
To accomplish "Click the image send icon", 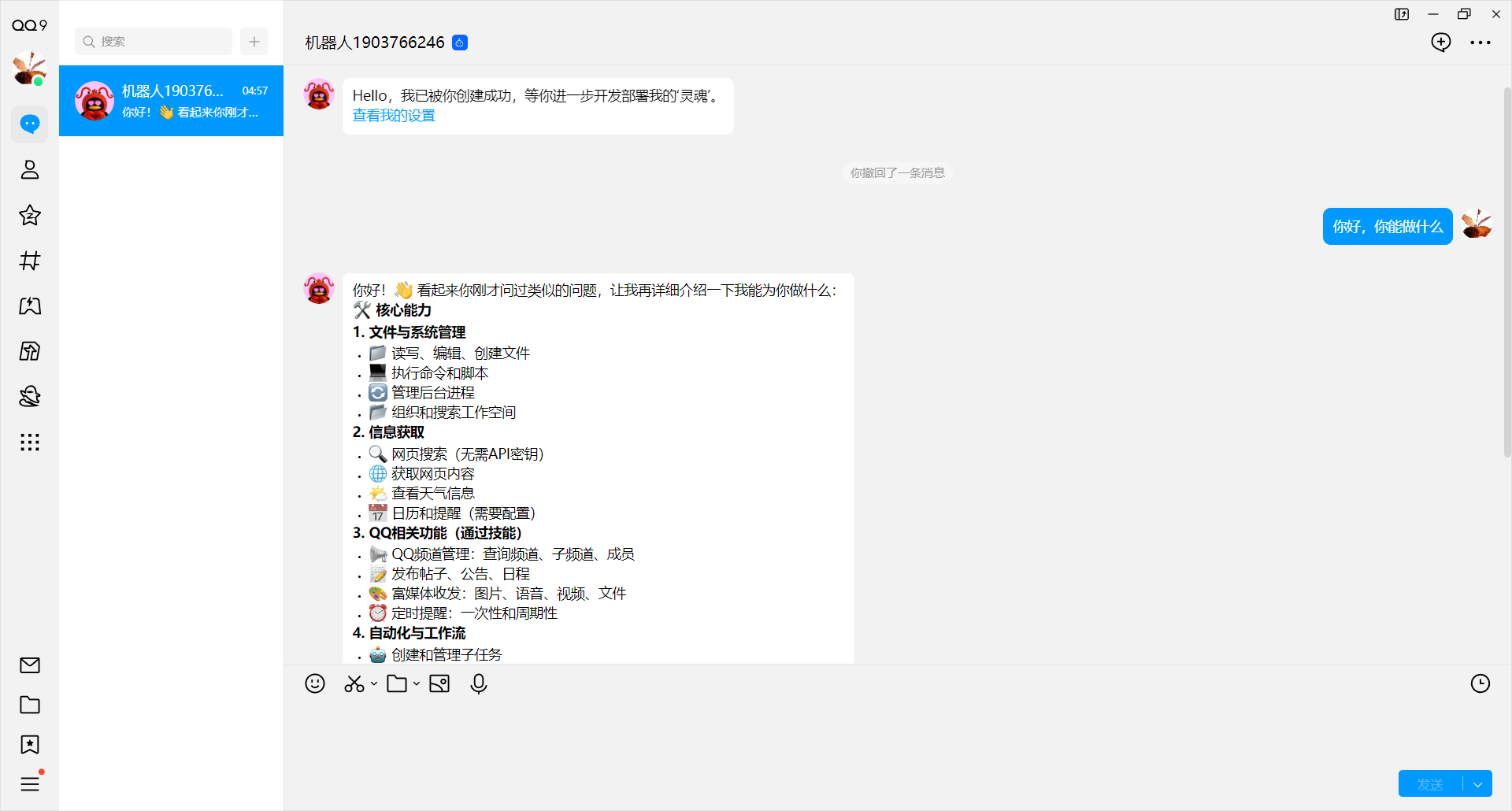I will [439, 684].
